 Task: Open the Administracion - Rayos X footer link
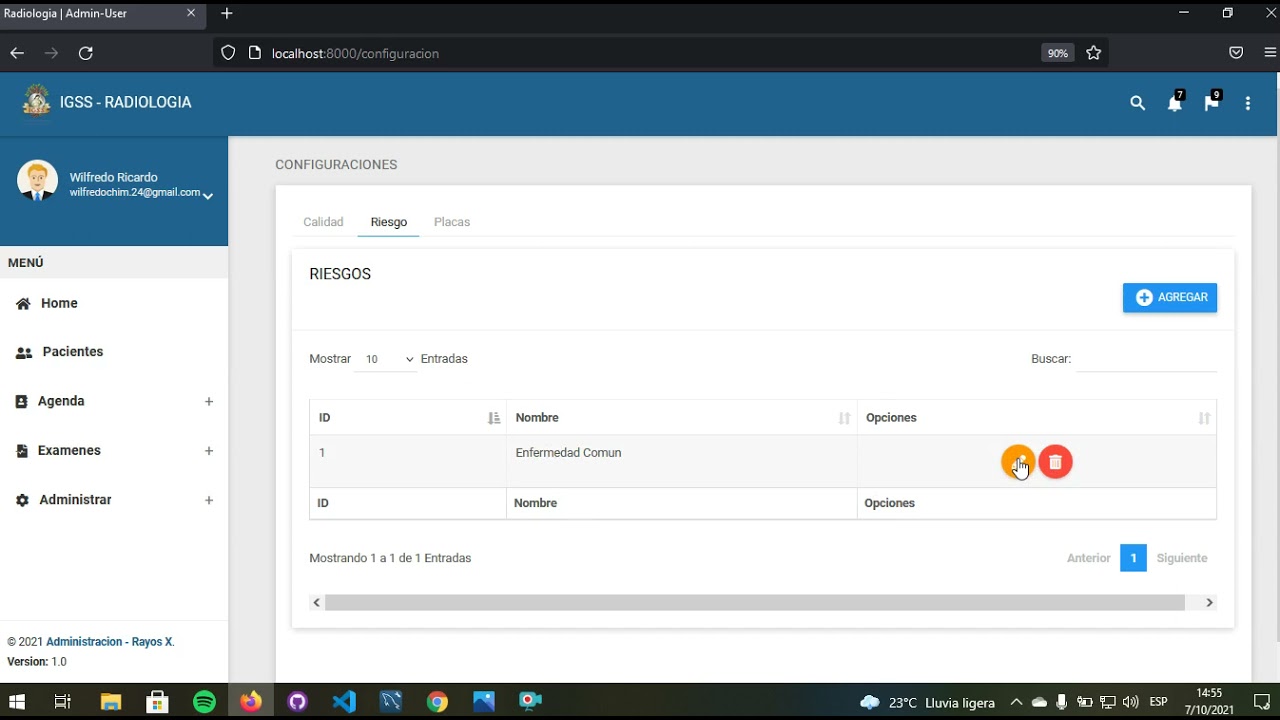tap(109, 642)
